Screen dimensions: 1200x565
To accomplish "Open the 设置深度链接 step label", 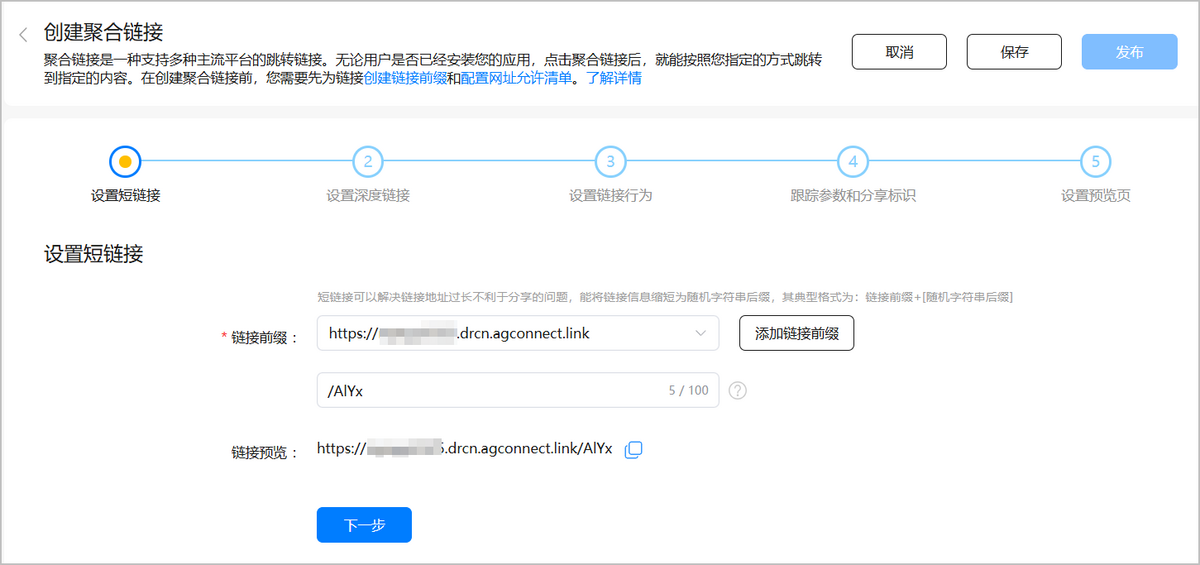I will coord(368,195).
